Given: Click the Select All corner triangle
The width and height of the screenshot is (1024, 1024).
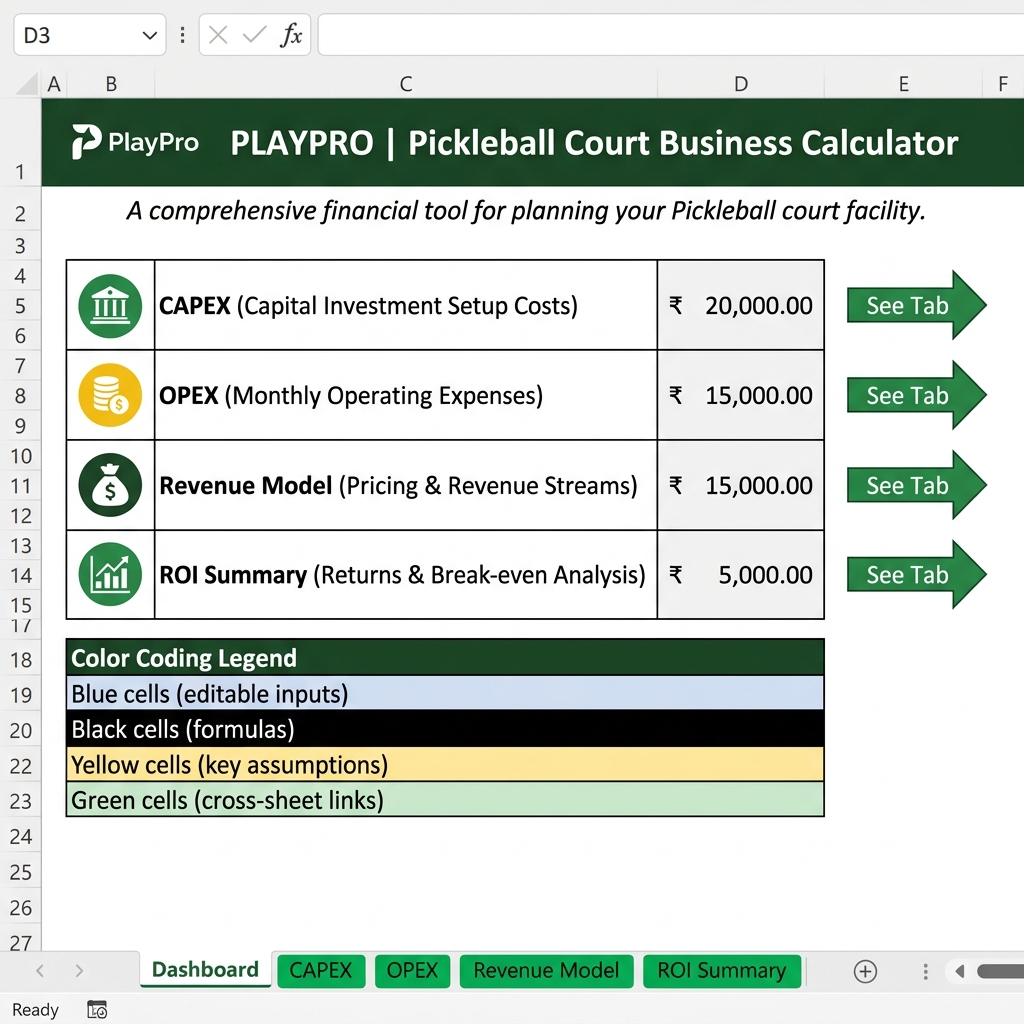Looking at the screenshot, I should 27,84.
